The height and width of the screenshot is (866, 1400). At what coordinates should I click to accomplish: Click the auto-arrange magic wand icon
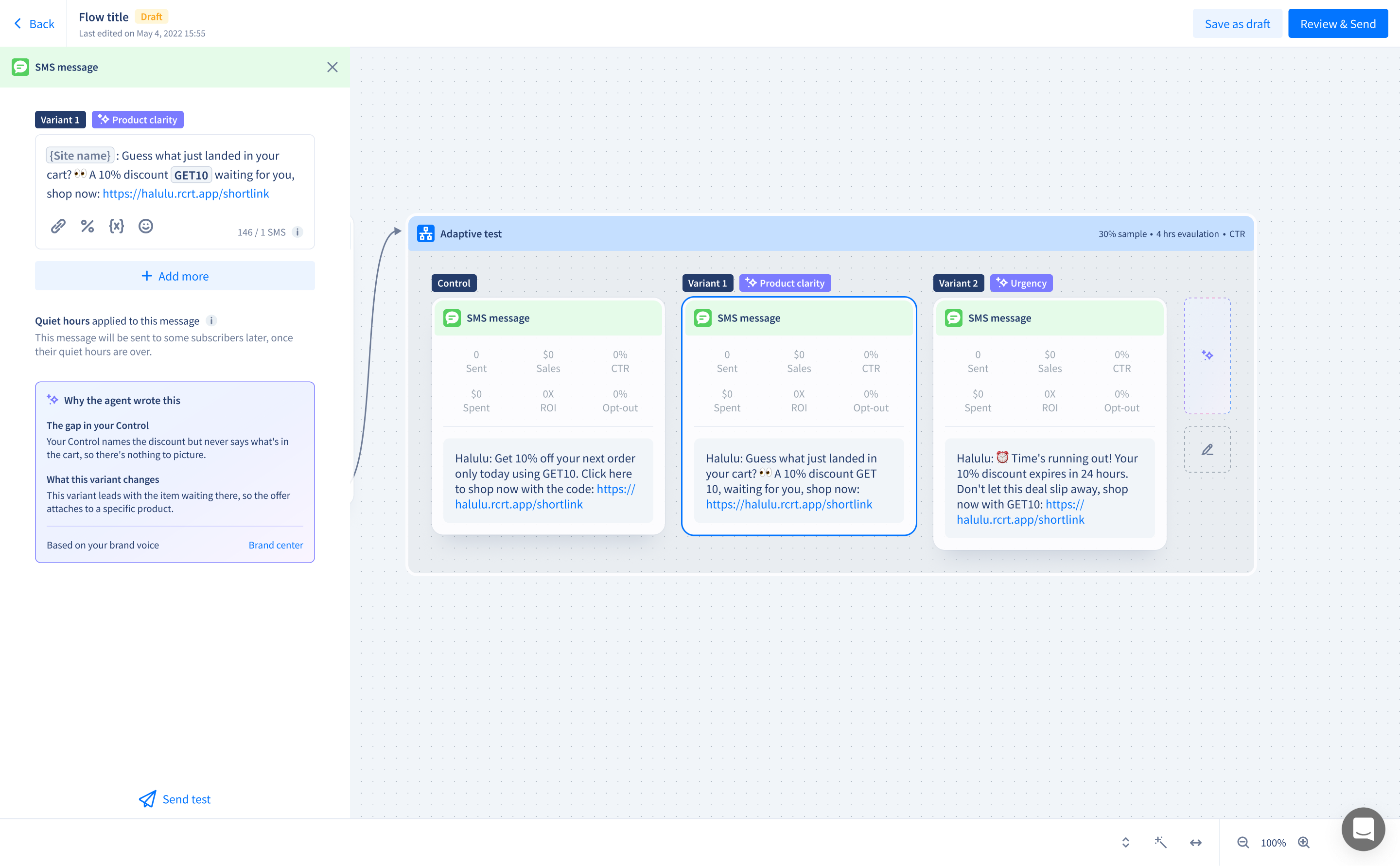[x=1160, y=843]
